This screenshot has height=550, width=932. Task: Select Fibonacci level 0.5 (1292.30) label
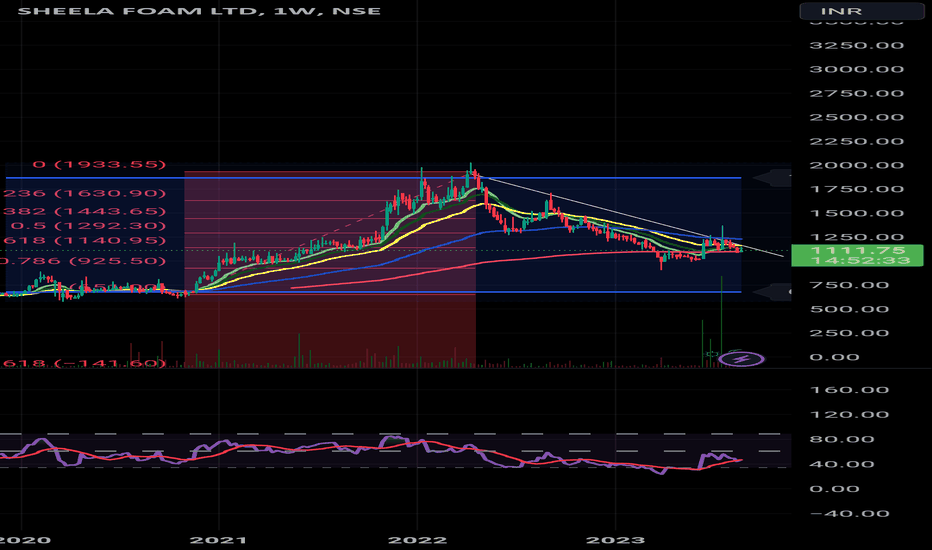pos(88,226)
